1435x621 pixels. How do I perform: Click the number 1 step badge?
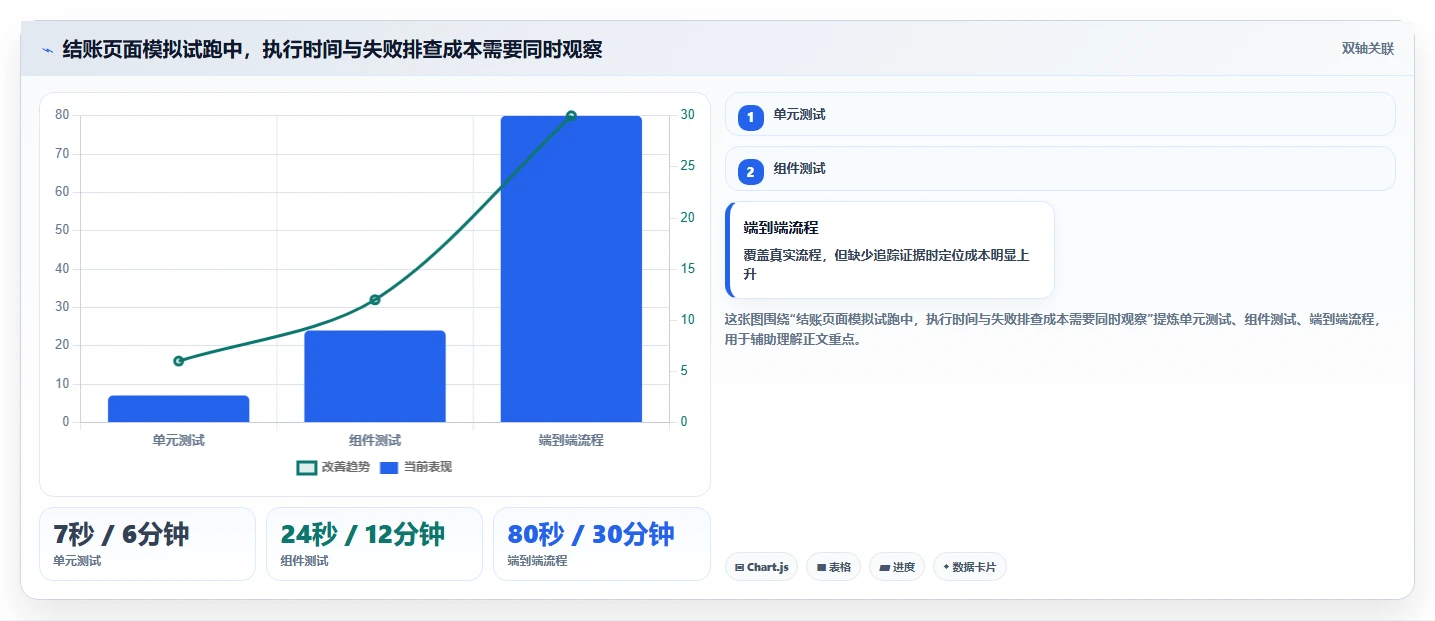[751, 117]
